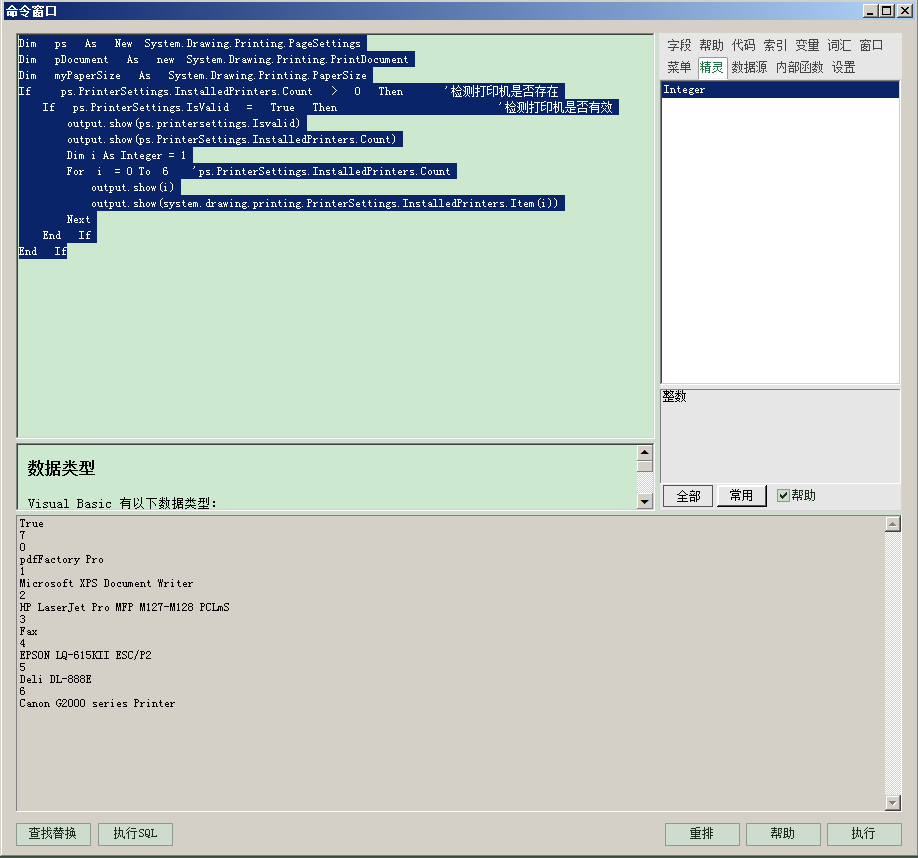Click the 重排 button
Screen dimensions: 918x858
click(701, 833)
